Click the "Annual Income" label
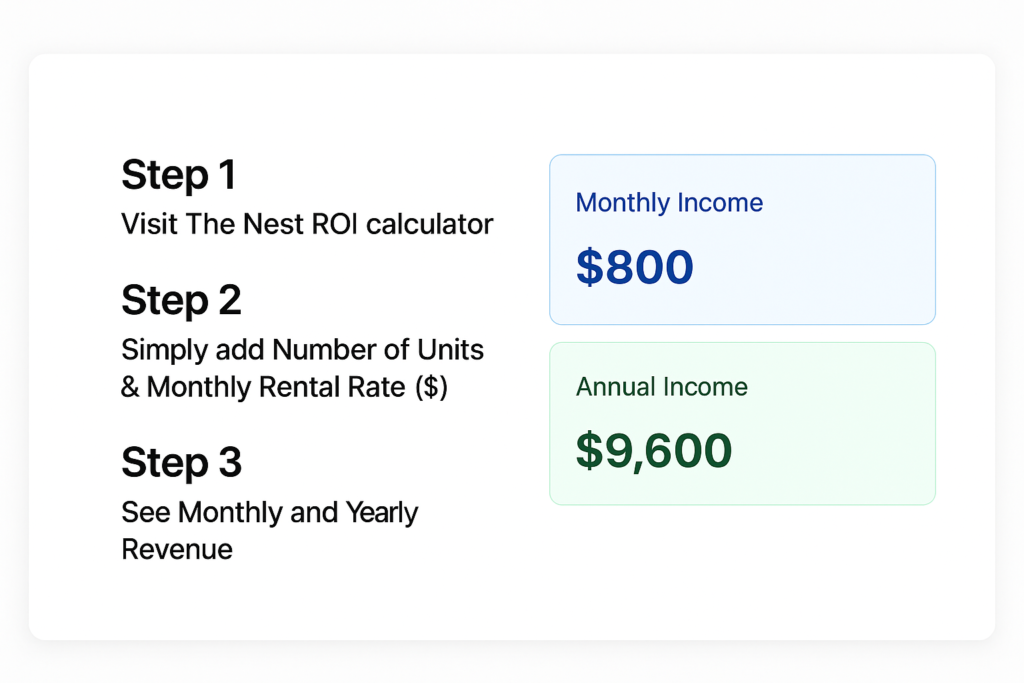The height and width of the screenshot is (683, 1024). [661, 387]
